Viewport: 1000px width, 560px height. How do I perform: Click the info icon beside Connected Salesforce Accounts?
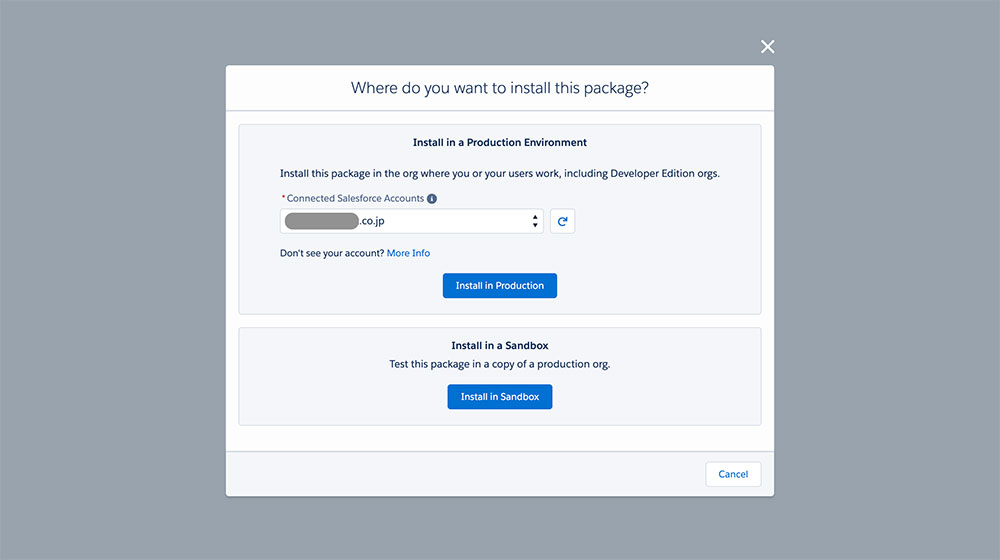point(432,199)
